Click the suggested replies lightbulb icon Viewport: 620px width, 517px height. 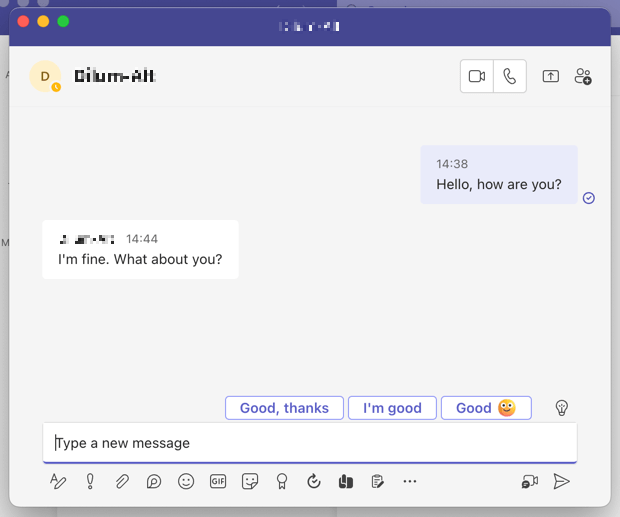[562, 408]
